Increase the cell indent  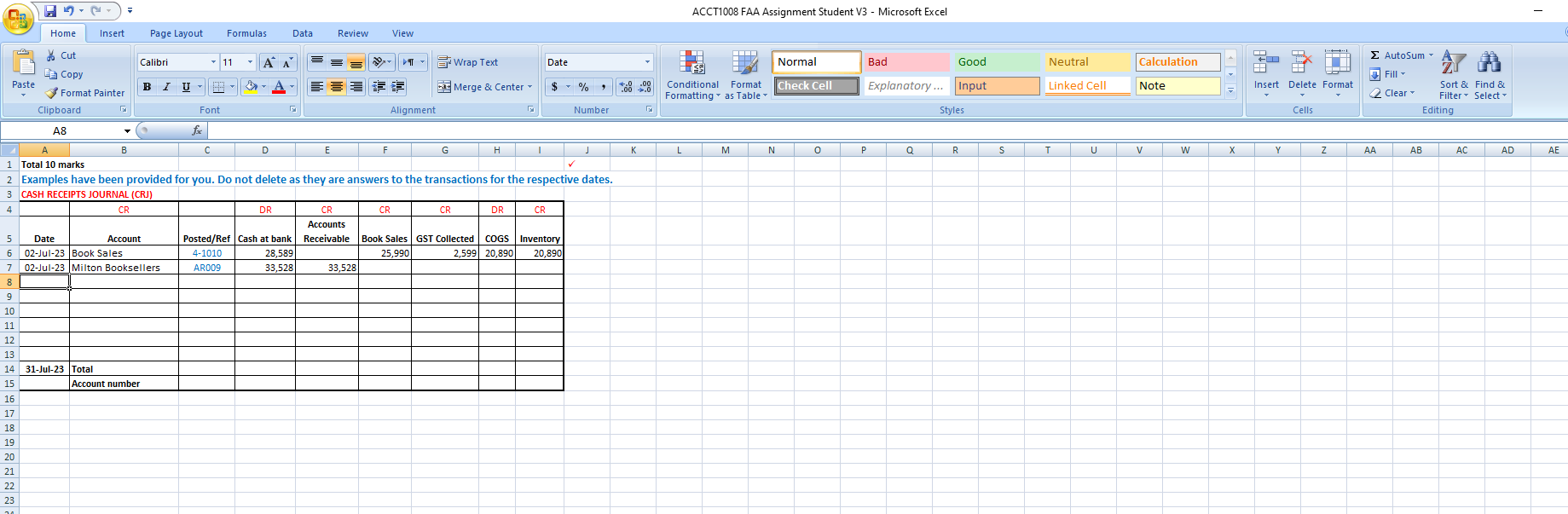[x=398, y=87]
